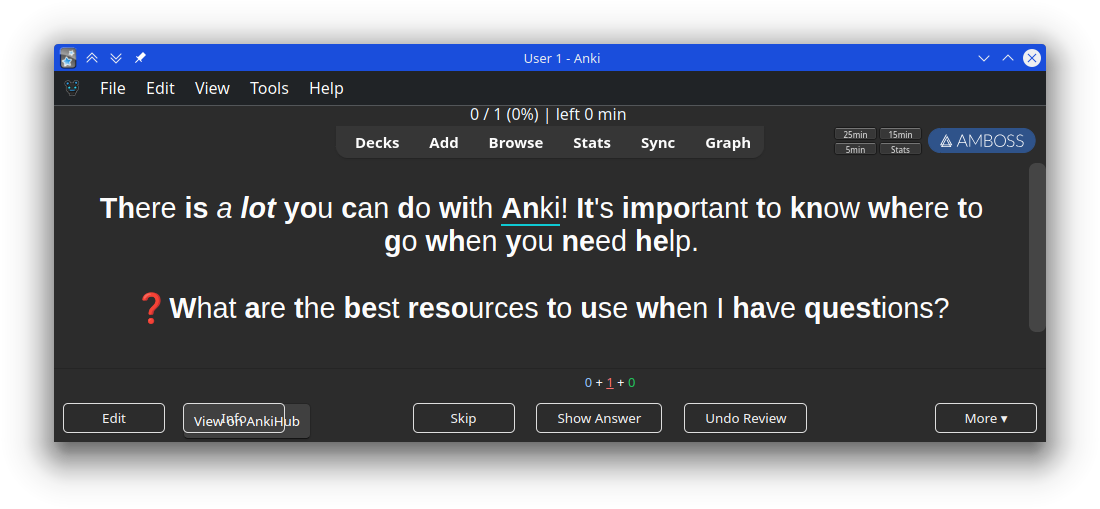Go to Decks in the top toolbar
The image size is (1100, 509).
pos(377,143)
